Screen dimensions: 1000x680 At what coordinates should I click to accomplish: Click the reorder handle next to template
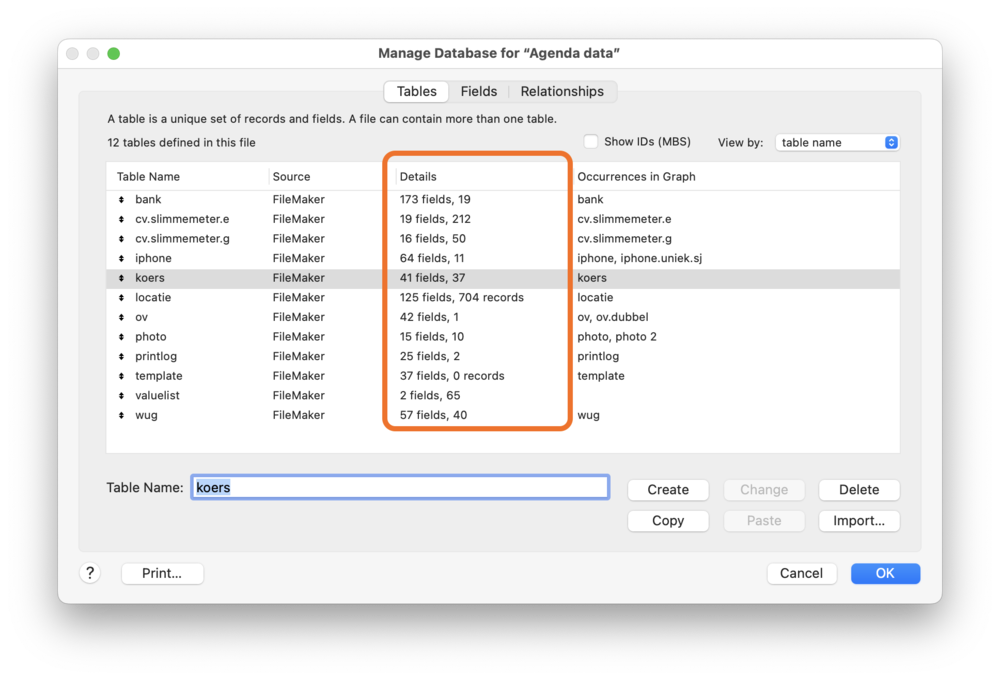(x=122, y=376)
